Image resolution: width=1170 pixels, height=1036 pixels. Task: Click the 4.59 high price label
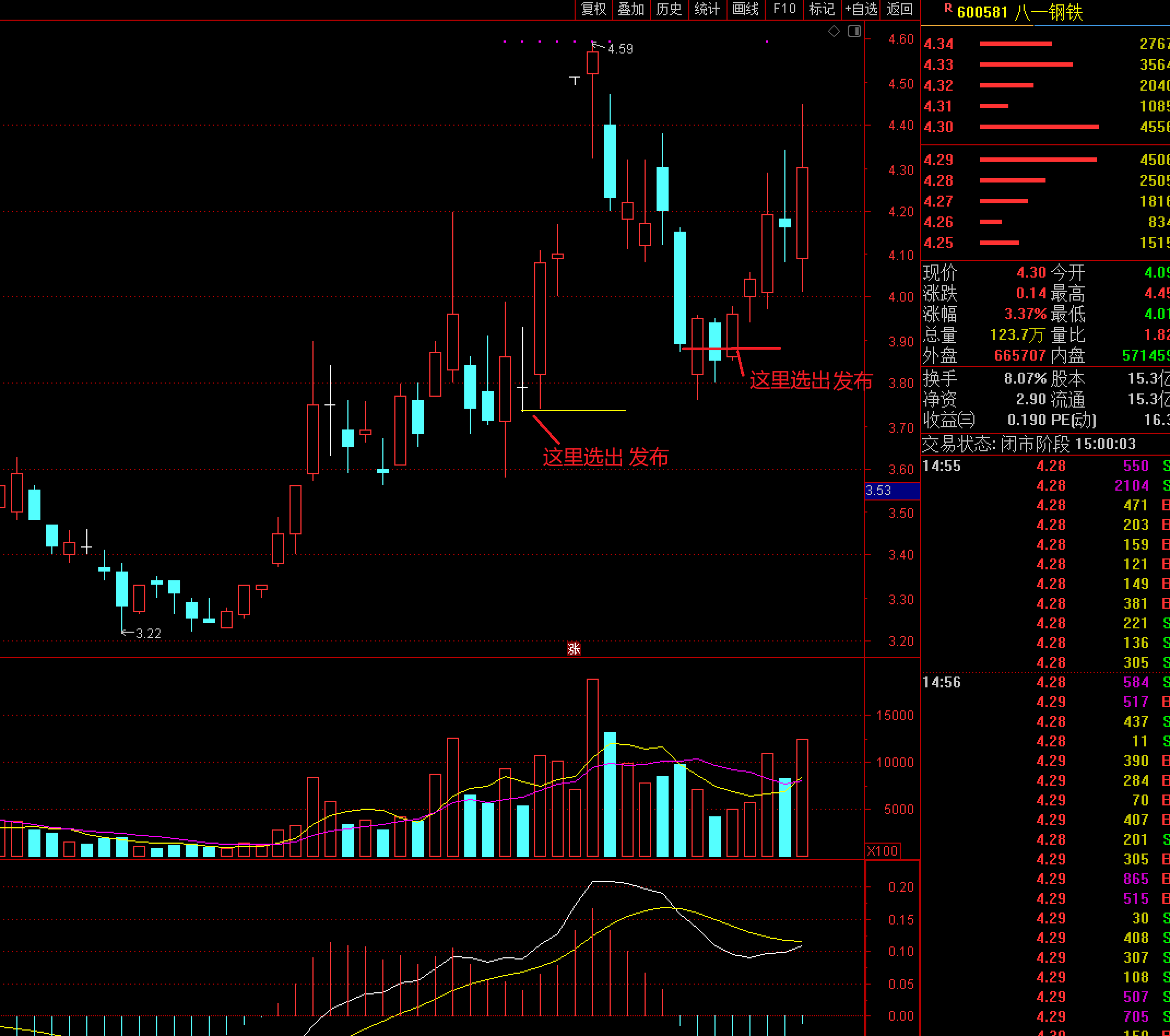tap(620, 49)
